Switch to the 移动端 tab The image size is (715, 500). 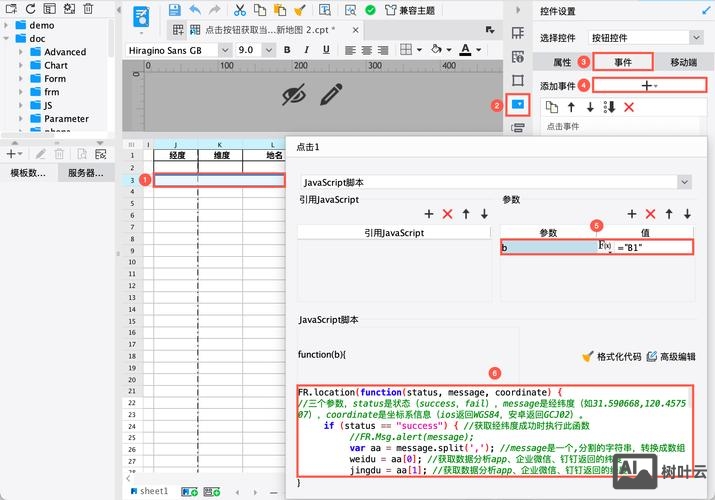686,62
